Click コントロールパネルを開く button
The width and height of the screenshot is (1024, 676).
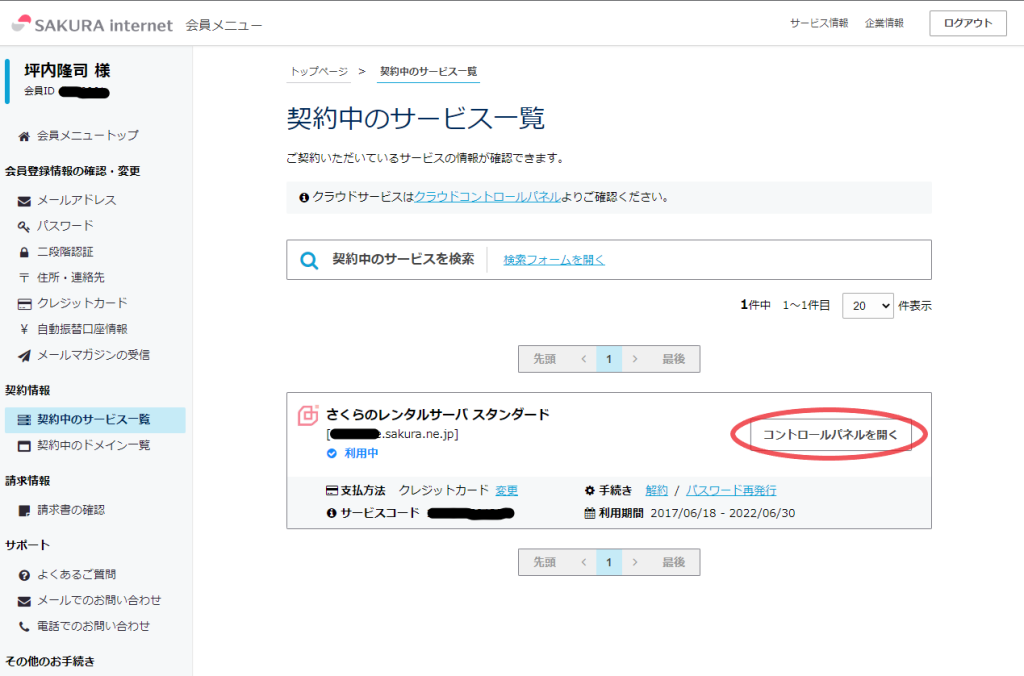coord(830,435)
